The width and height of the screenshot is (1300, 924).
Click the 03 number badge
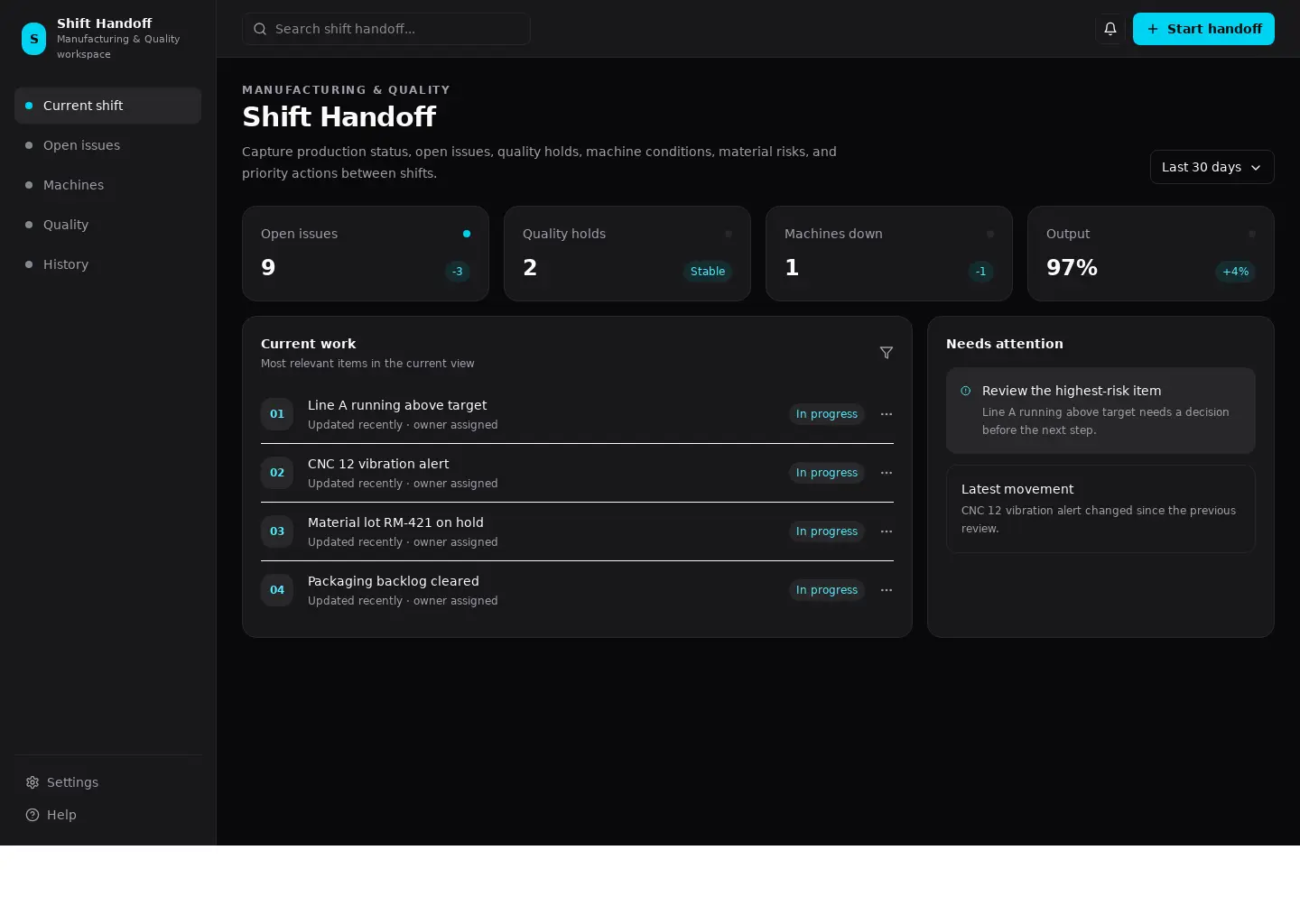coord(277,531)
